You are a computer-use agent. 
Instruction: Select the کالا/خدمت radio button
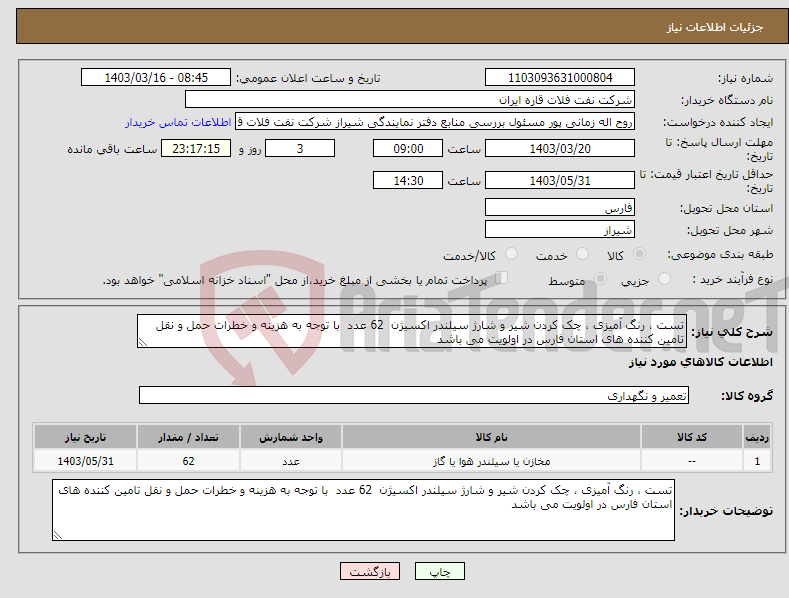point(511,254)
